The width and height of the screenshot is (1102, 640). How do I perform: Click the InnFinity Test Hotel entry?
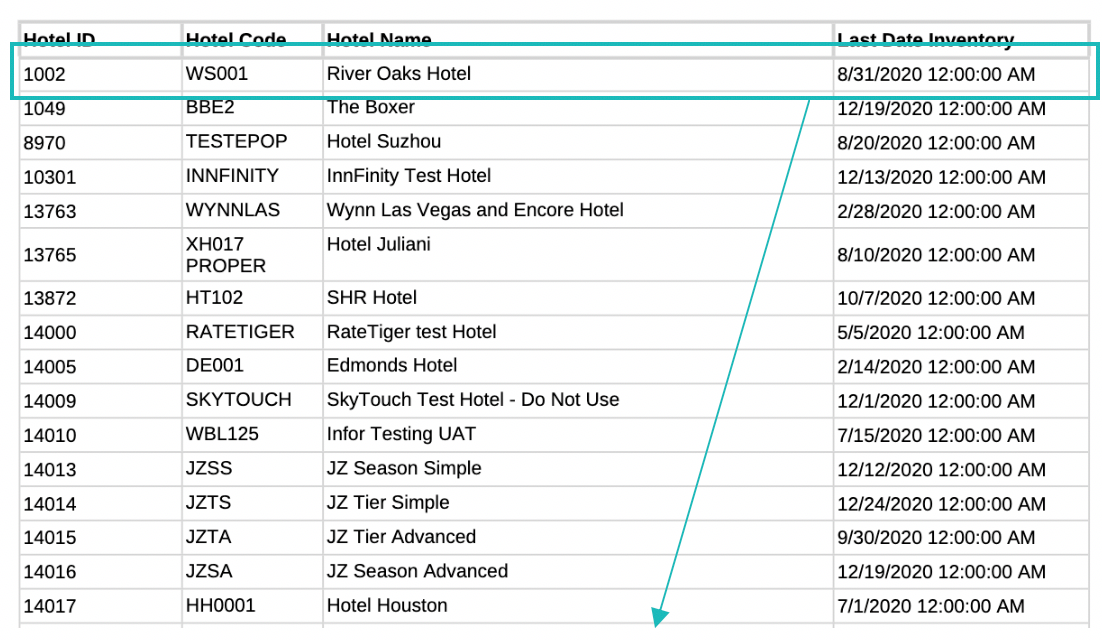click(x=409, y=176)
